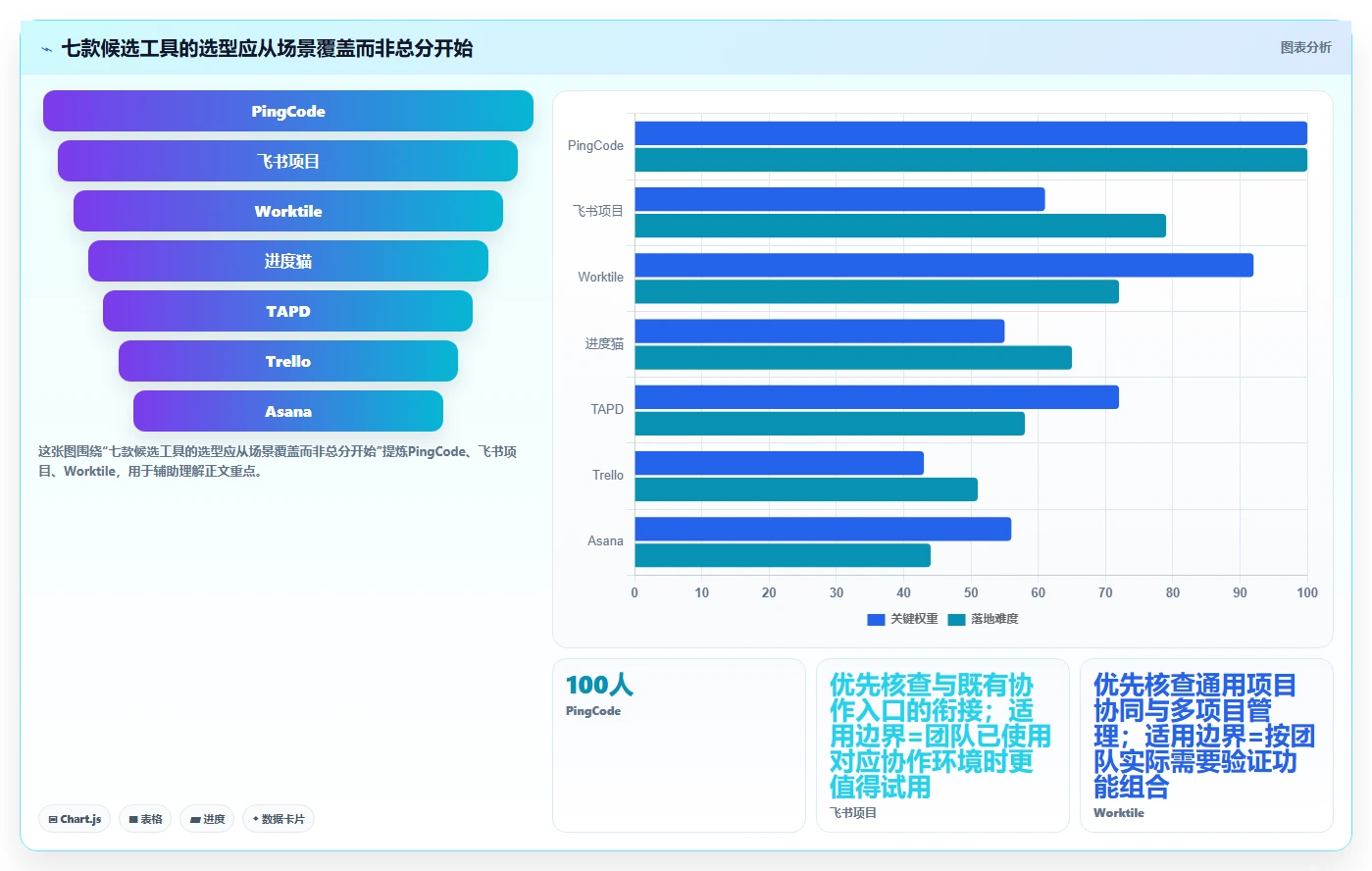Click the Worktile caption in right card
Image resolution: width=1372 pixels, height=871 pixels.
pos(1118,813)
